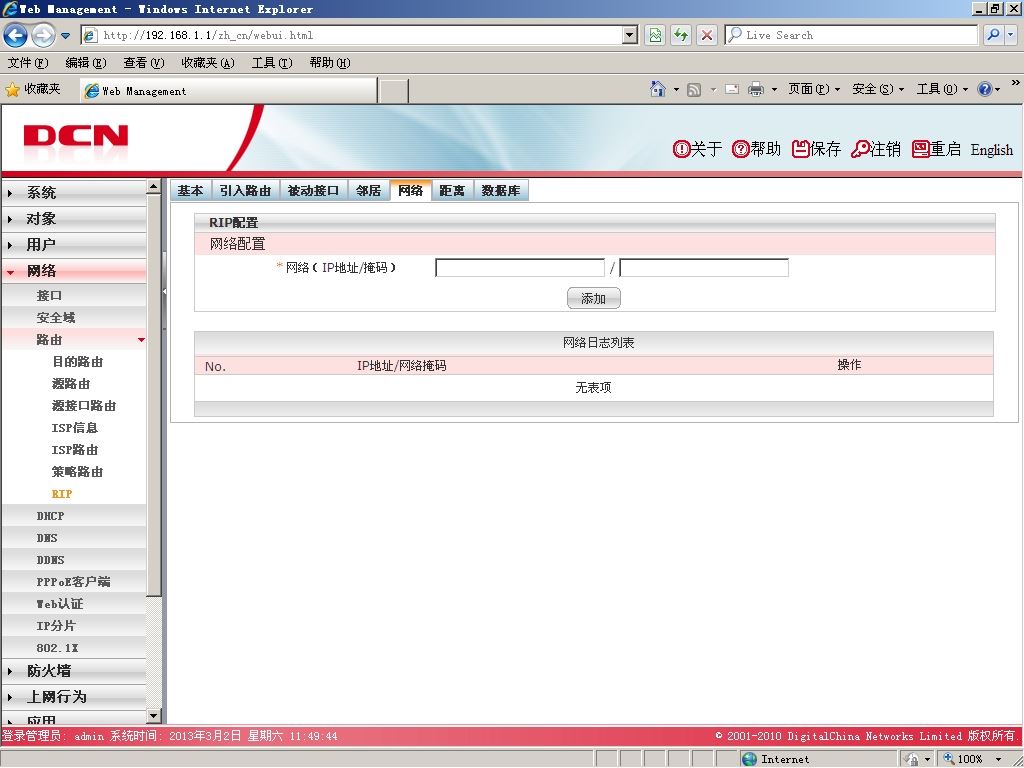Image resolution: width=1024 pixels, height=768 pixels.
Task: Expand the 系统 sidebar section
Action: (x=74, y=193)
